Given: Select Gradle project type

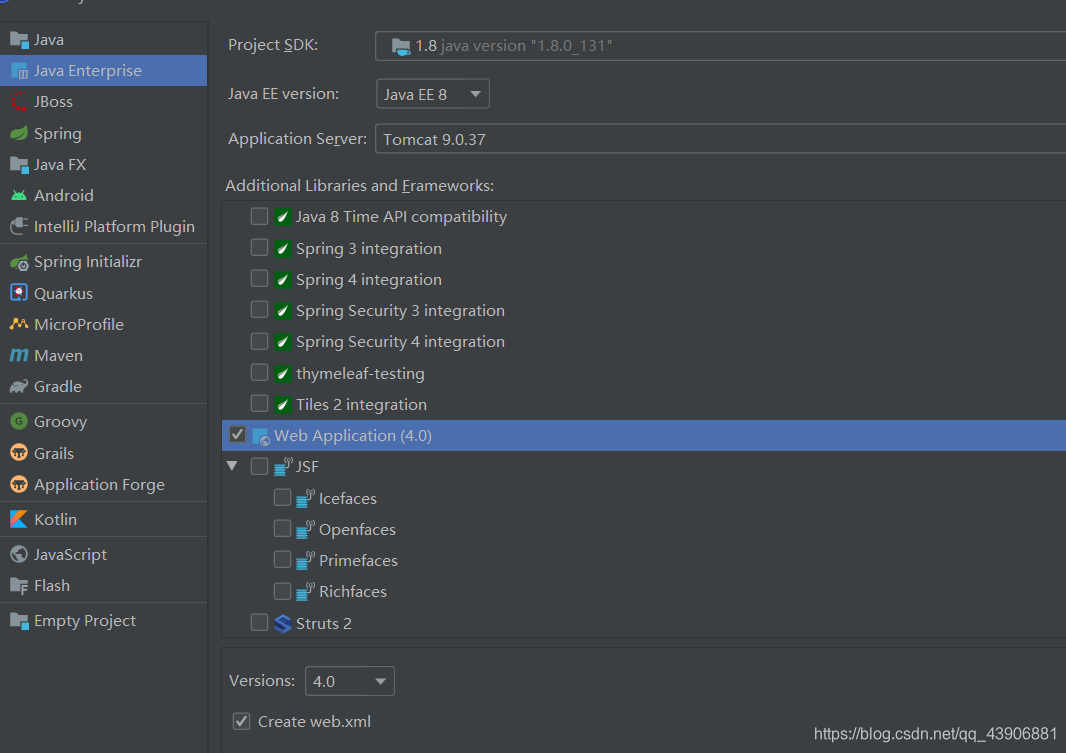Looking at the screenshot, I should click(103, 387).
